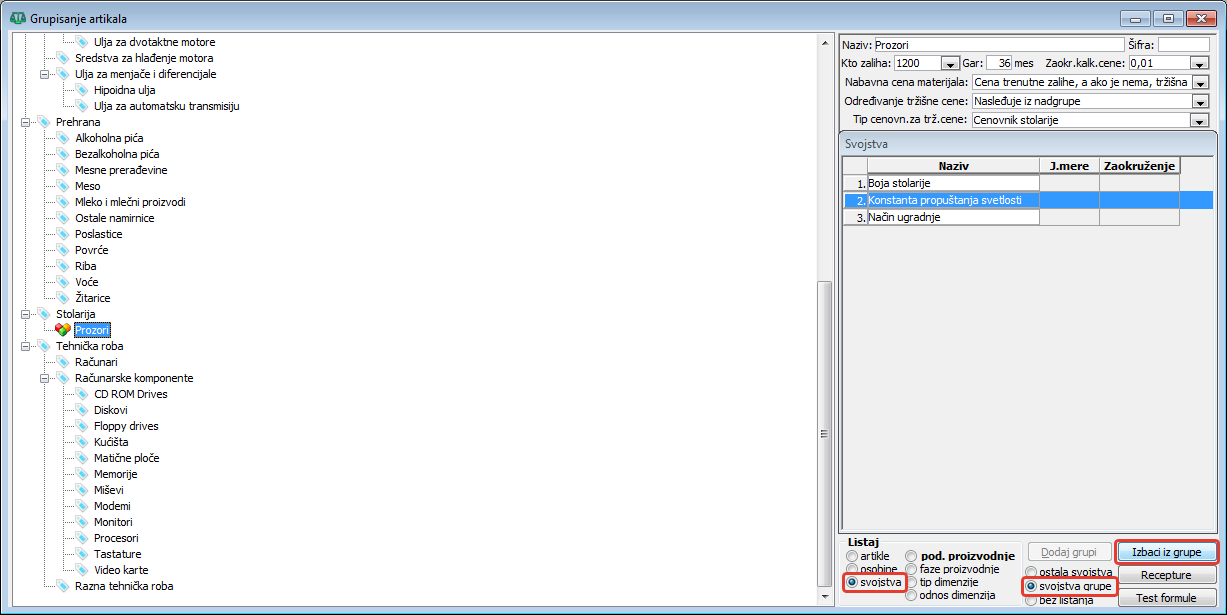The width and height of the screenshot is (1227, 615).
Task: Click the tag icon beside Hipoidna ulja
Action: pyautogui.click(x=82, y=90)
